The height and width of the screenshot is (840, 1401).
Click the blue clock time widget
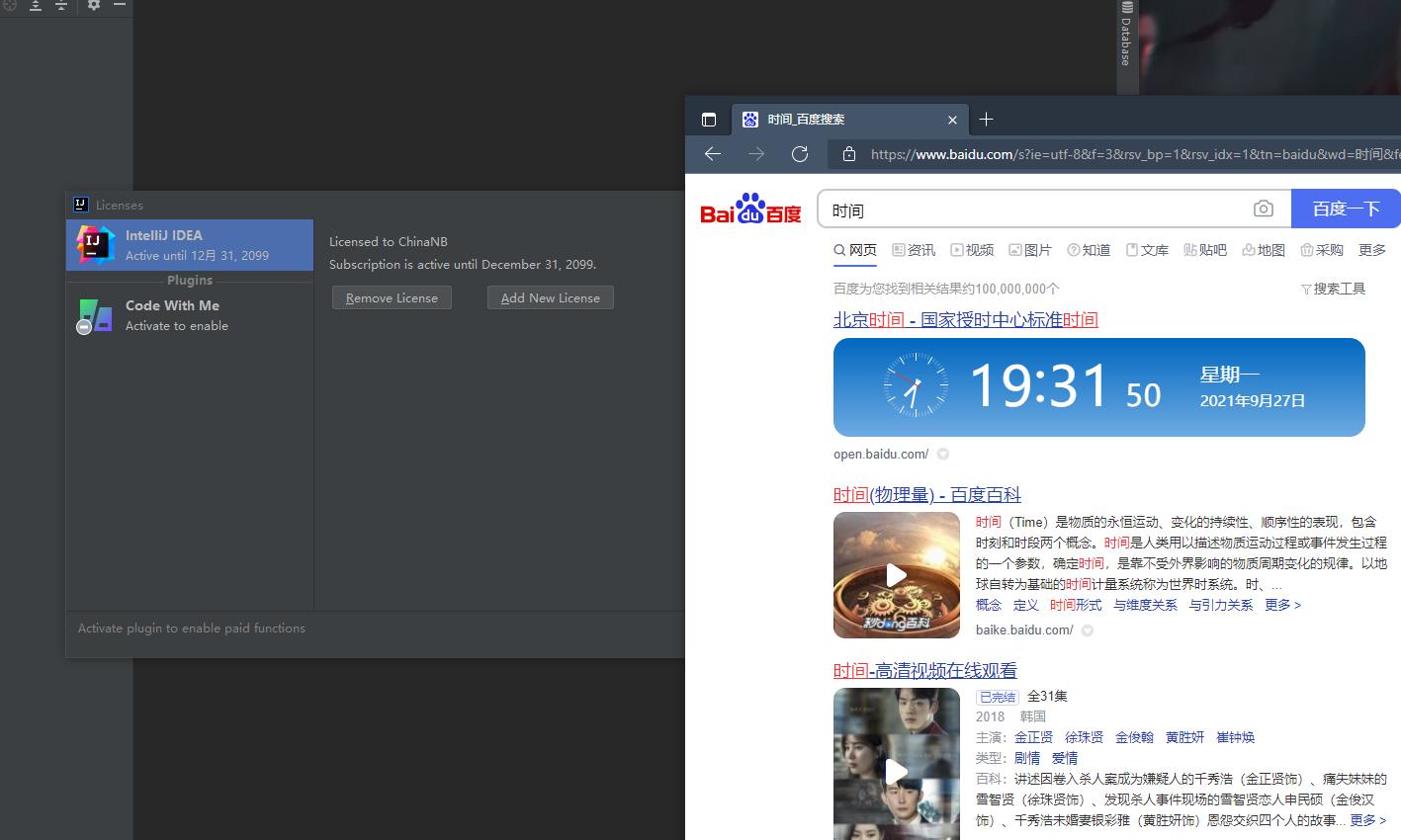(x=1099, y=387)
